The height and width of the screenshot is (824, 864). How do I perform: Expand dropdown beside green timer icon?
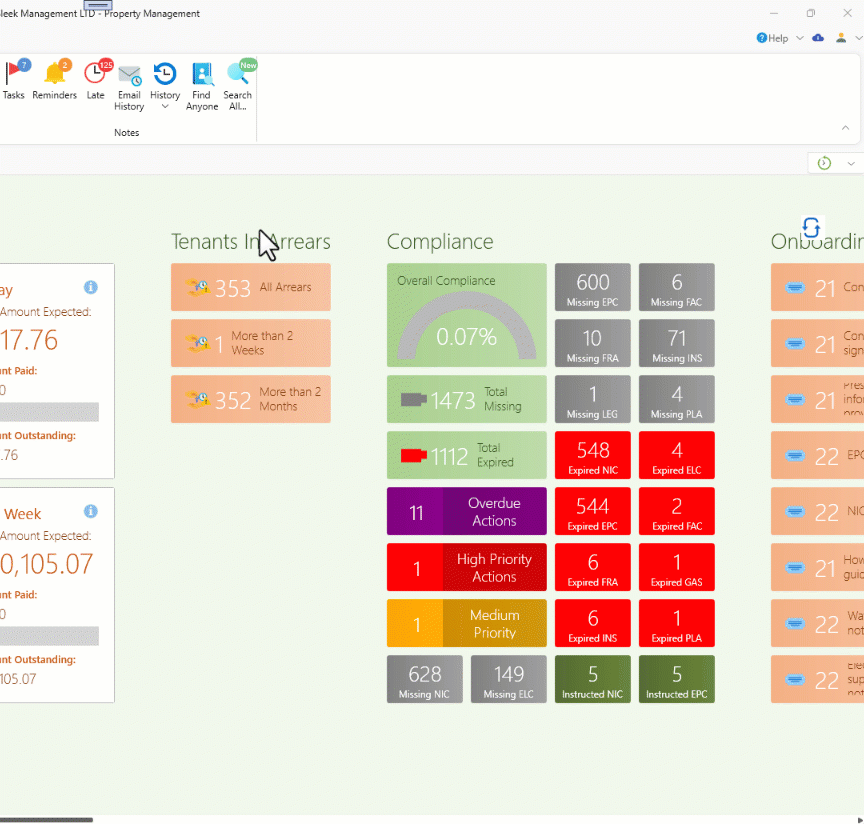(x=851, y=163)
